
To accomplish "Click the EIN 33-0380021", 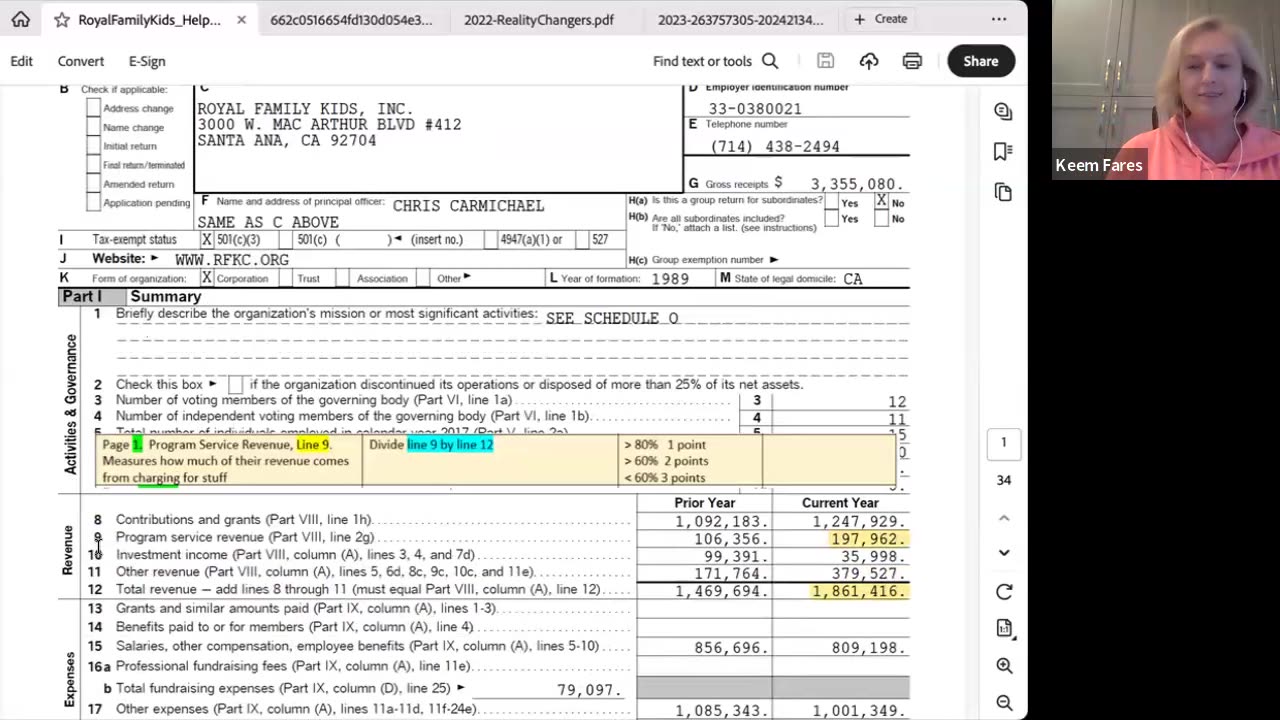I will (755, 109).
